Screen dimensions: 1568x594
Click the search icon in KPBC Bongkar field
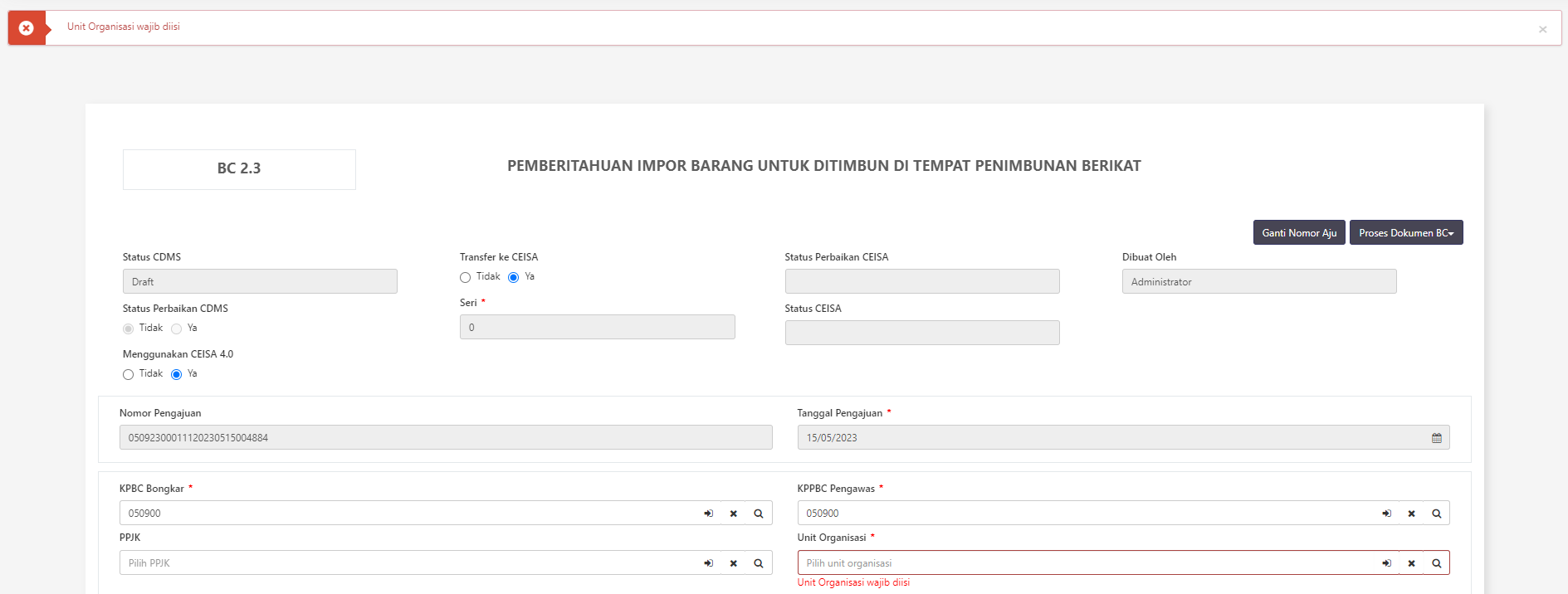click(758, 514)
